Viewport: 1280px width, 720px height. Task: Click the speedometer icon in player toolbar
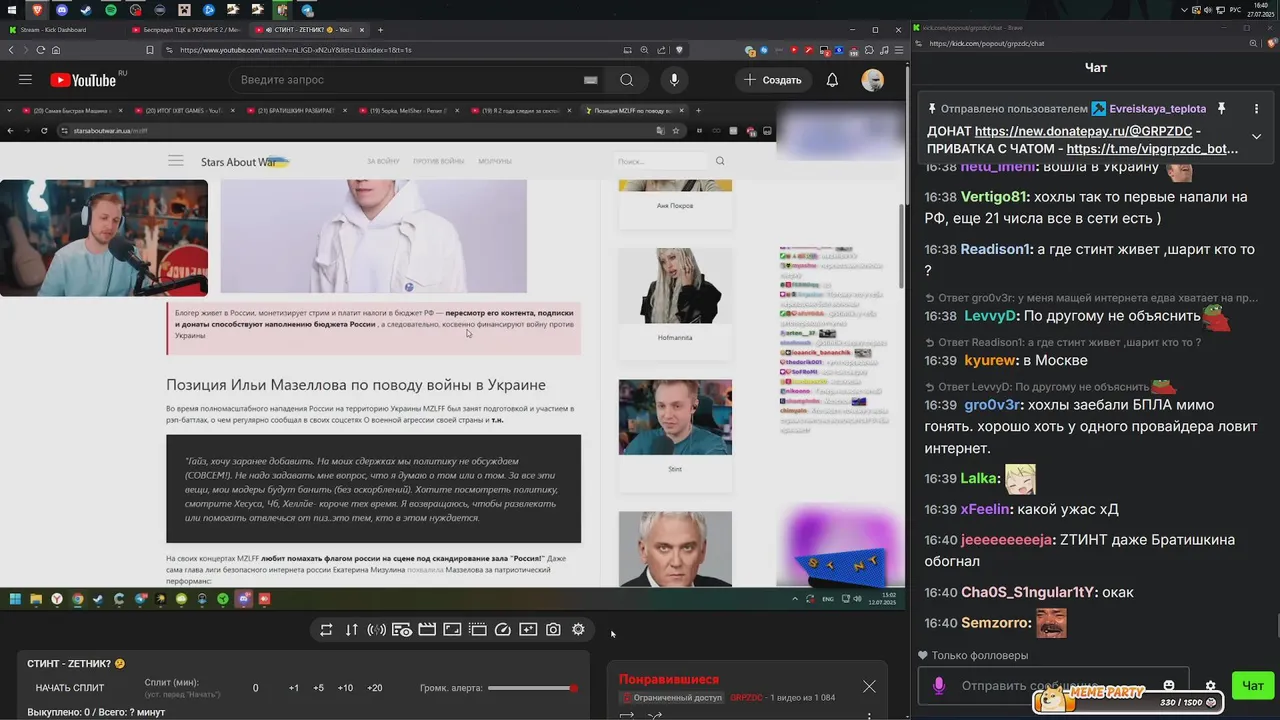(x=503, y=629)
